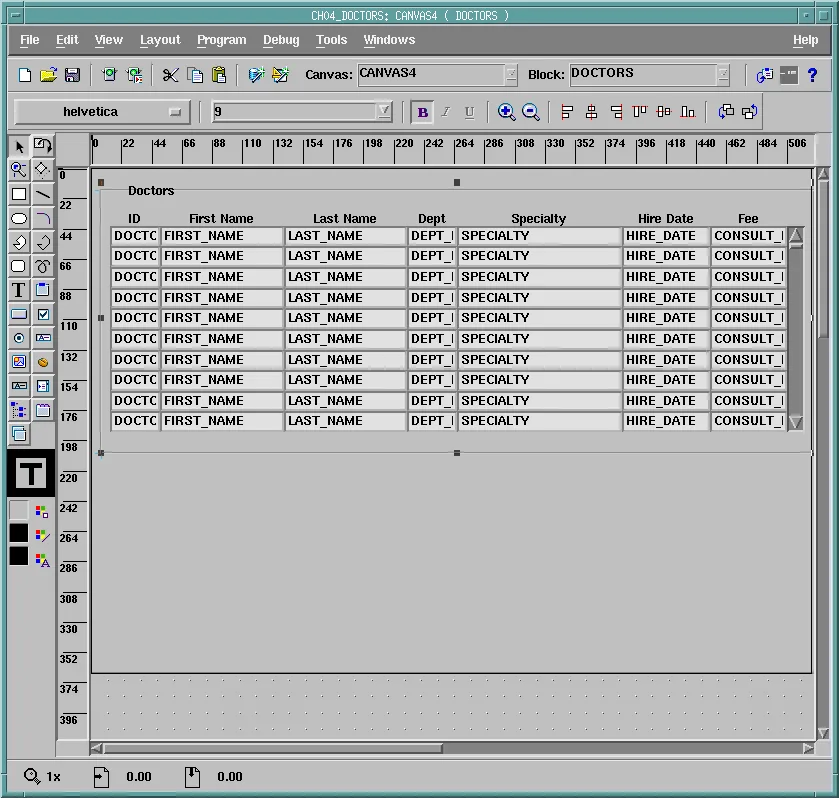839x798 pixels.
Task: Pick the Image Item tool
Action: [x=19, y=362]
